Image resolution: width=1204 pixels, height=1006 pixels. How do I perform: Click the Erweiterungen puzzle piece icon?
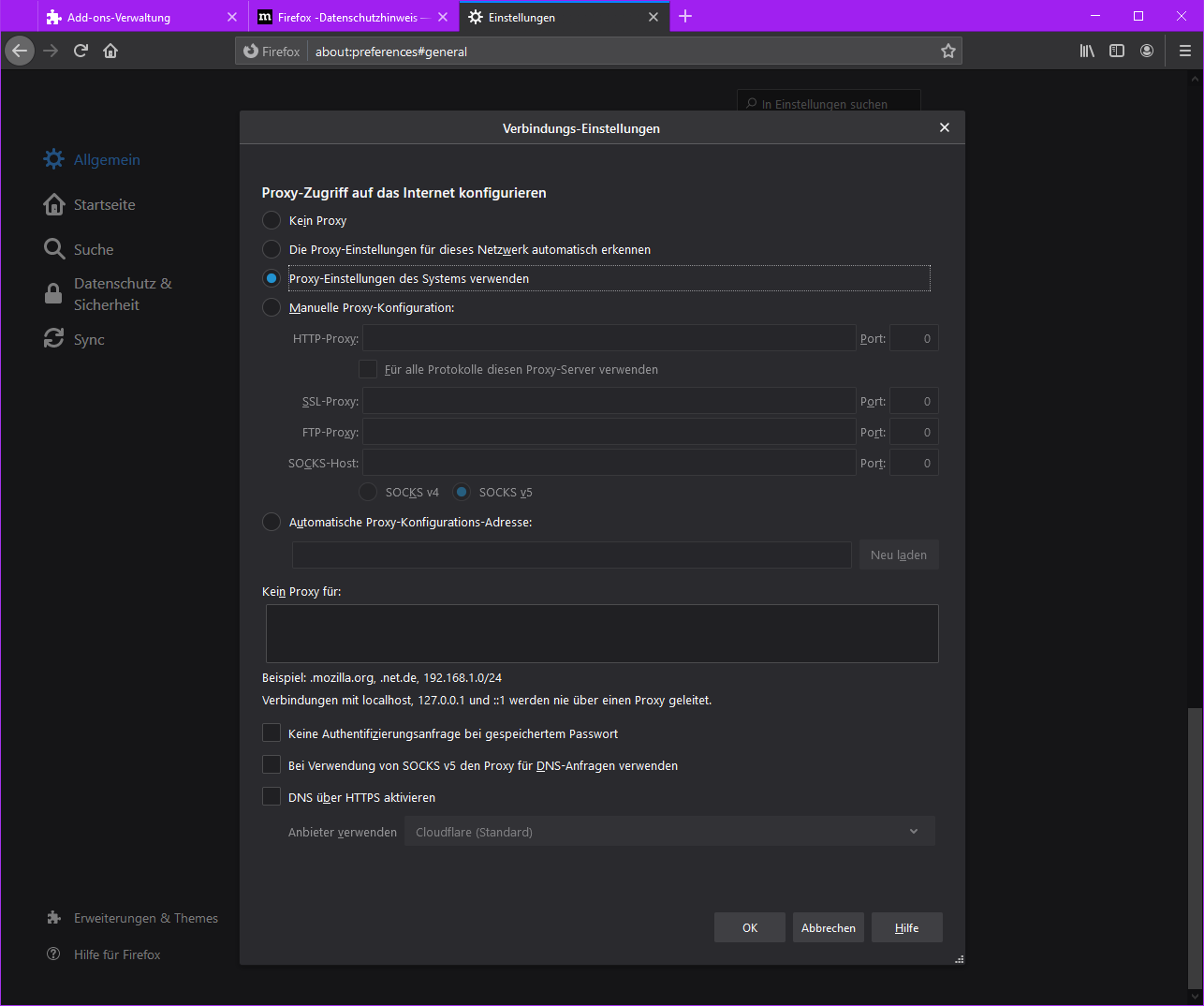pos(54,918)
